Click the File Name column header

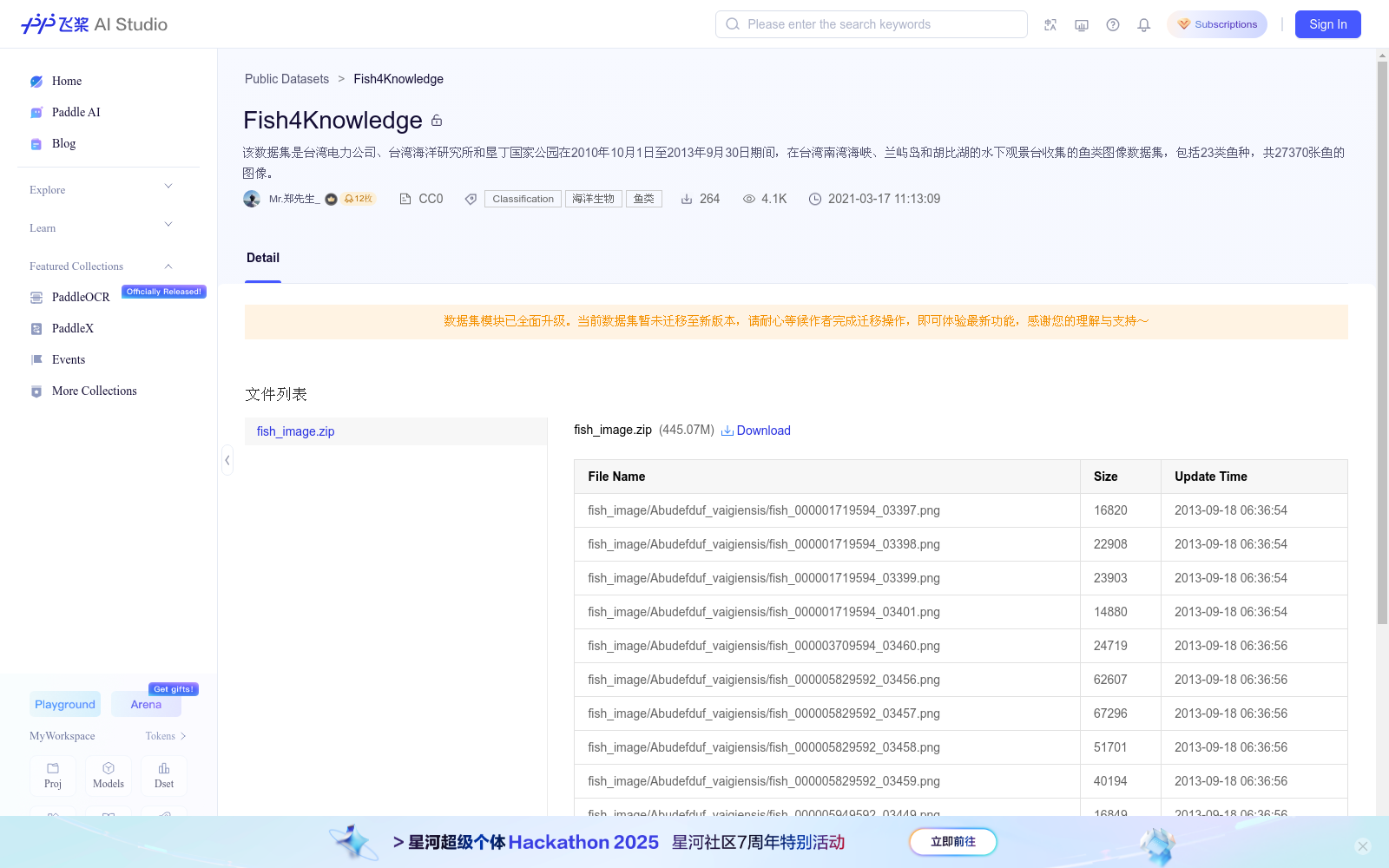click(827, 477)
